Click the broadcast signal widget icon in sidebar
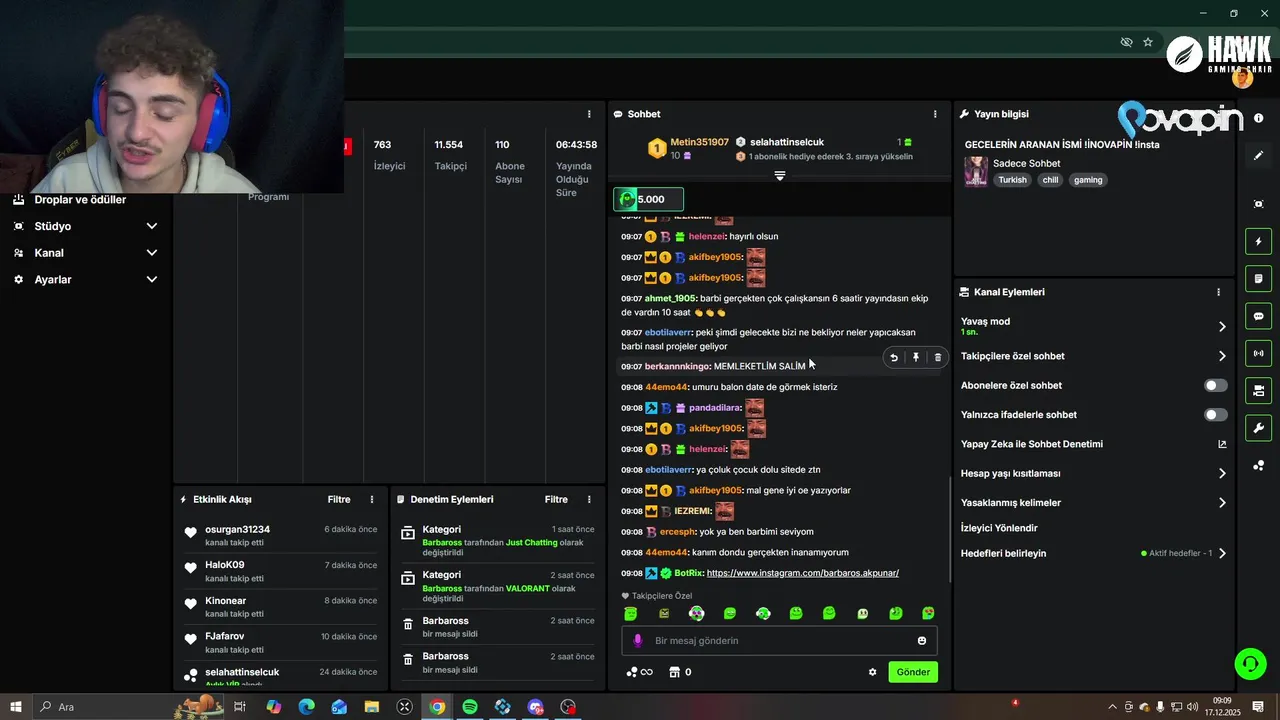 pos(1258,353)
